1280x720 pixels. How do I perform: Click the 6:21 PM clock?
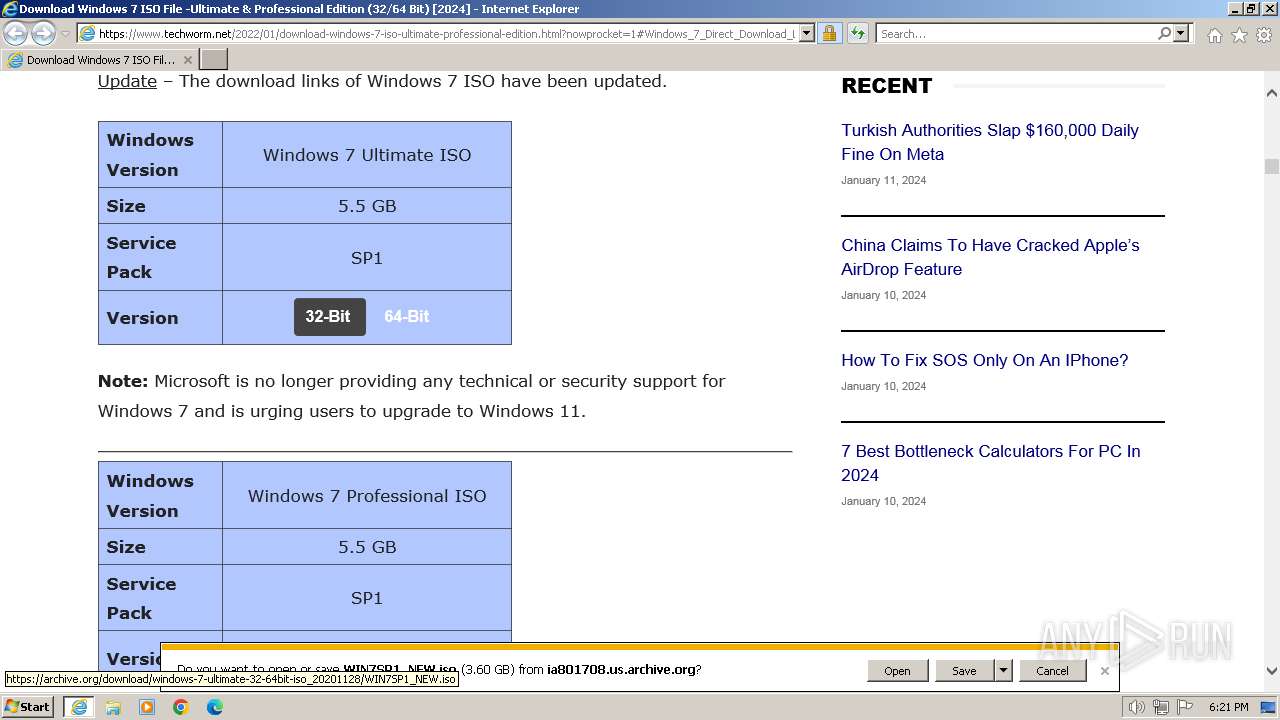(1228, 707)
